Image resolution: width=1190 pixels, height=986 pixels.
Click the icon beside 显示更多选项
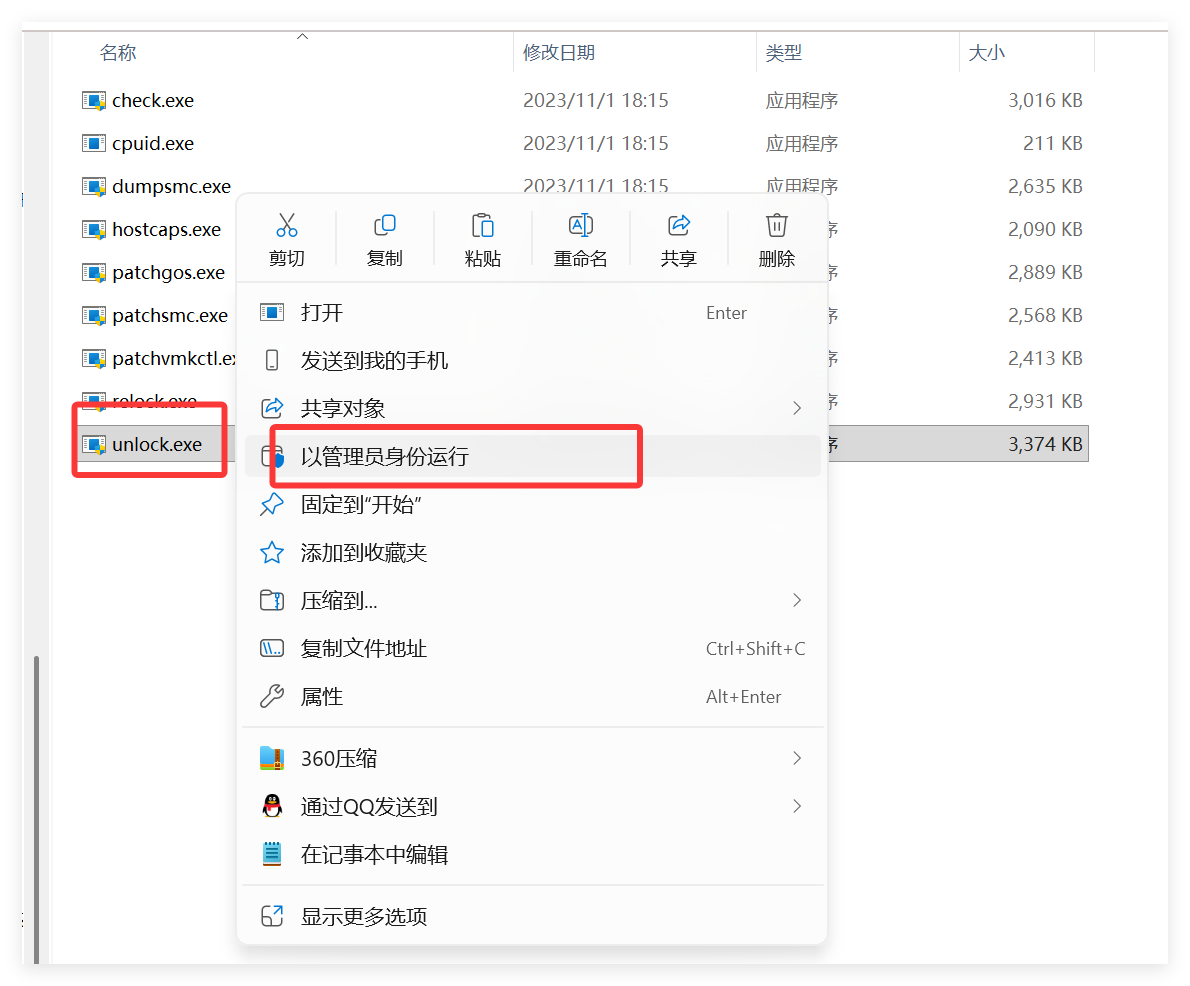pyautogui.click(x=272, y=916)
